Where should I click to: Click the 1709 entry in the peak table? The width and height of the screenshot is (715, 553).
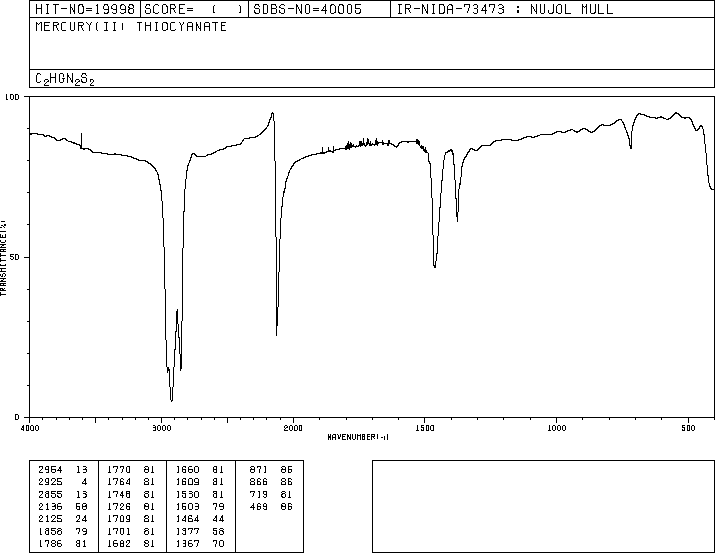[119, 519]
